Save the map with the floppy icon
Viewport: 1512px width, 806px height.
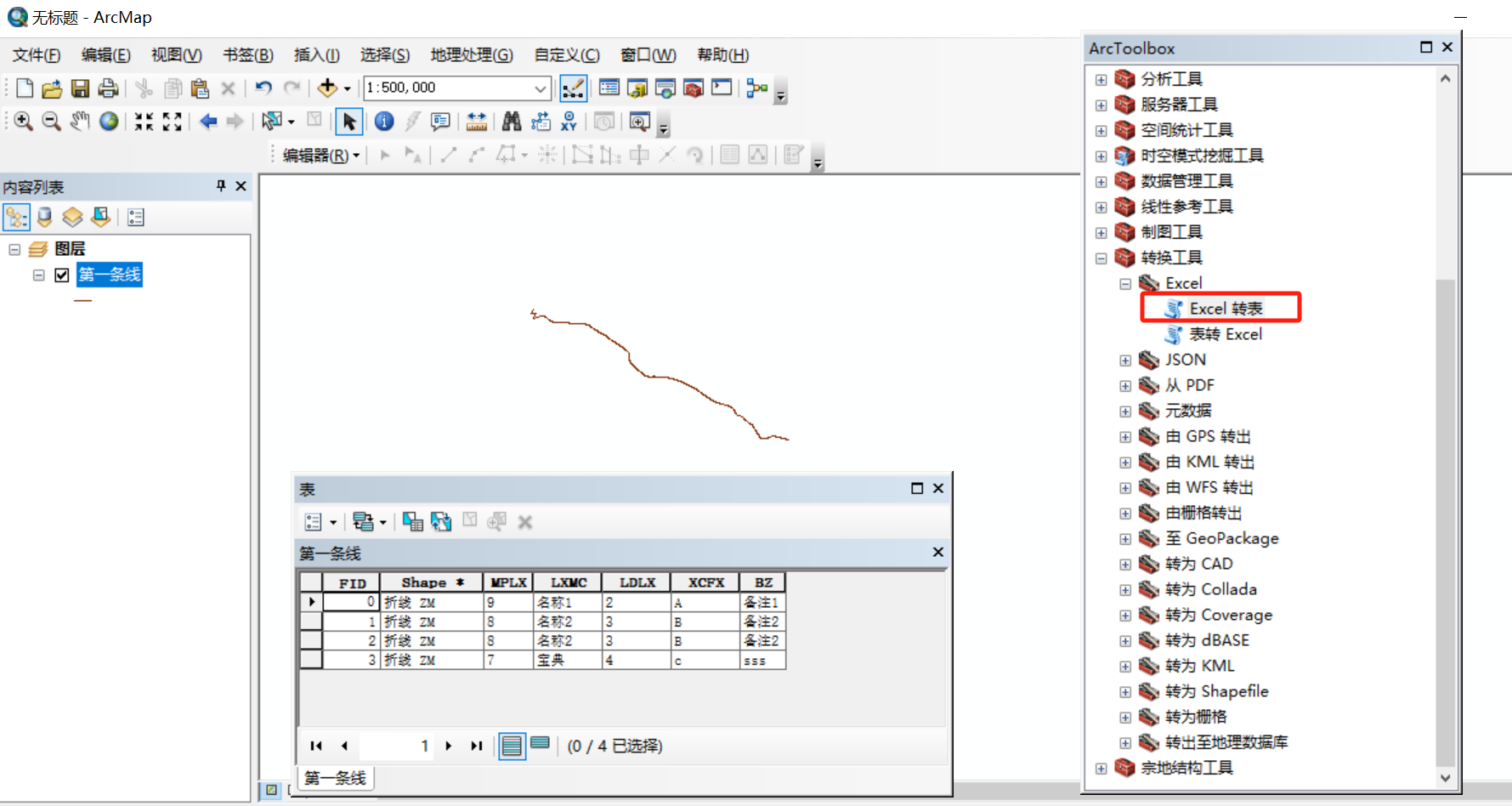coord(80,88)
